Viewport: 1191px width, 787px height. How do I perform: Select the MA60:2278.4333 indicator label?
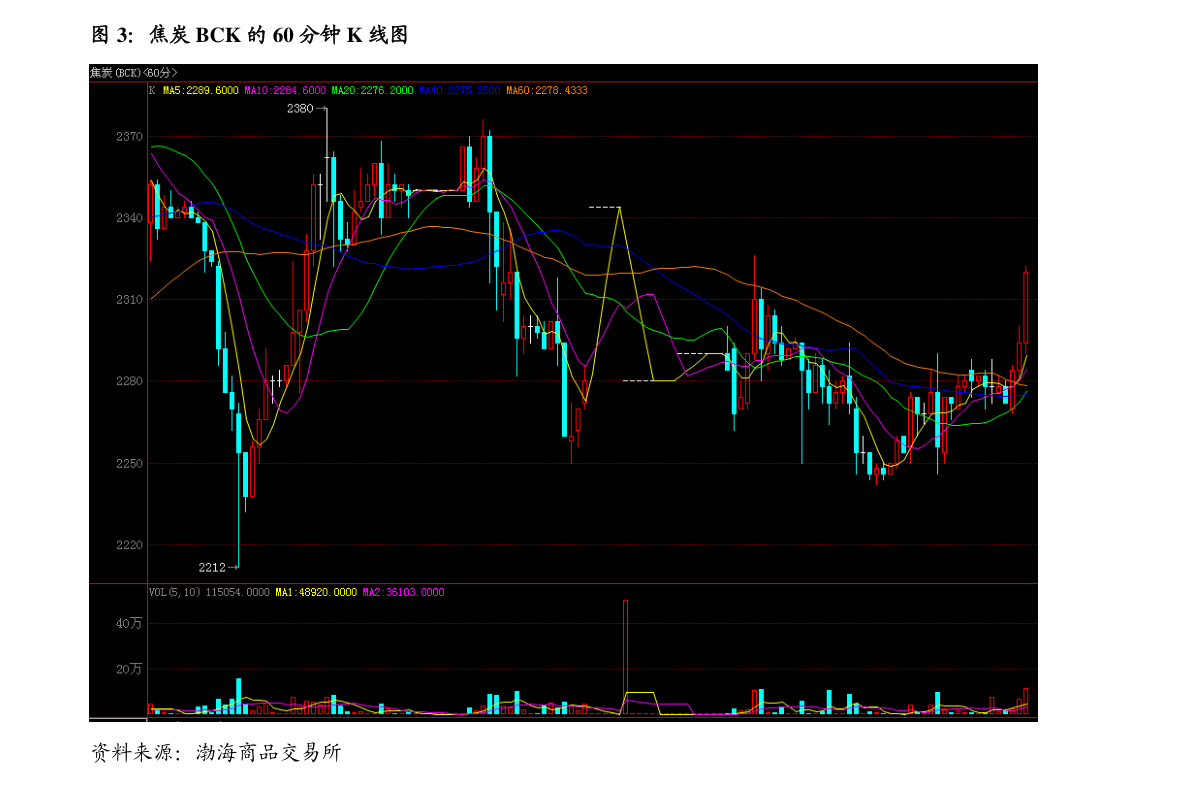pos(547,90)
